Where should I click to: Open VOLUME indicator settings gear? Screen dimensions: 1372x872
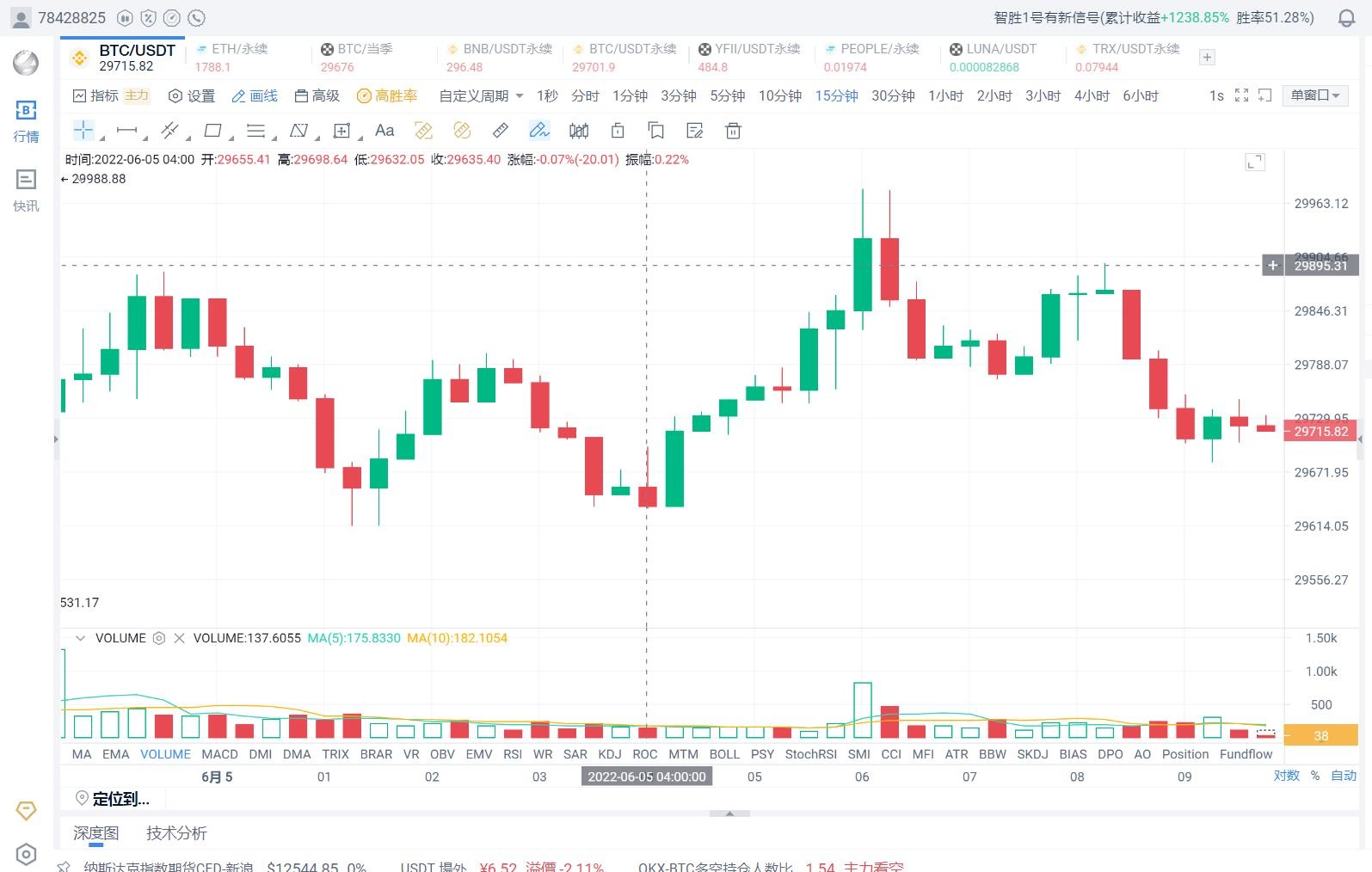pyautogui.click(x=159, y=638)
